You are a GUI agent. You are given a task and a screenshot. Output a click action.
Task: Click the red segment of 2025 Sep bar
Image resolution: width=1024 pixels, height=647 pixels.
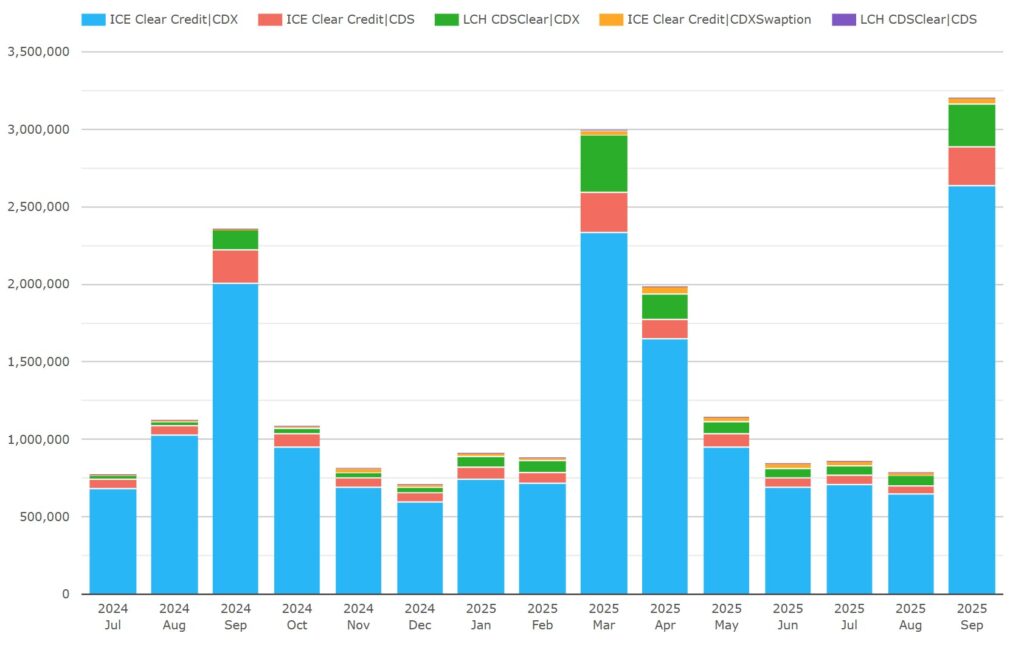971,166
